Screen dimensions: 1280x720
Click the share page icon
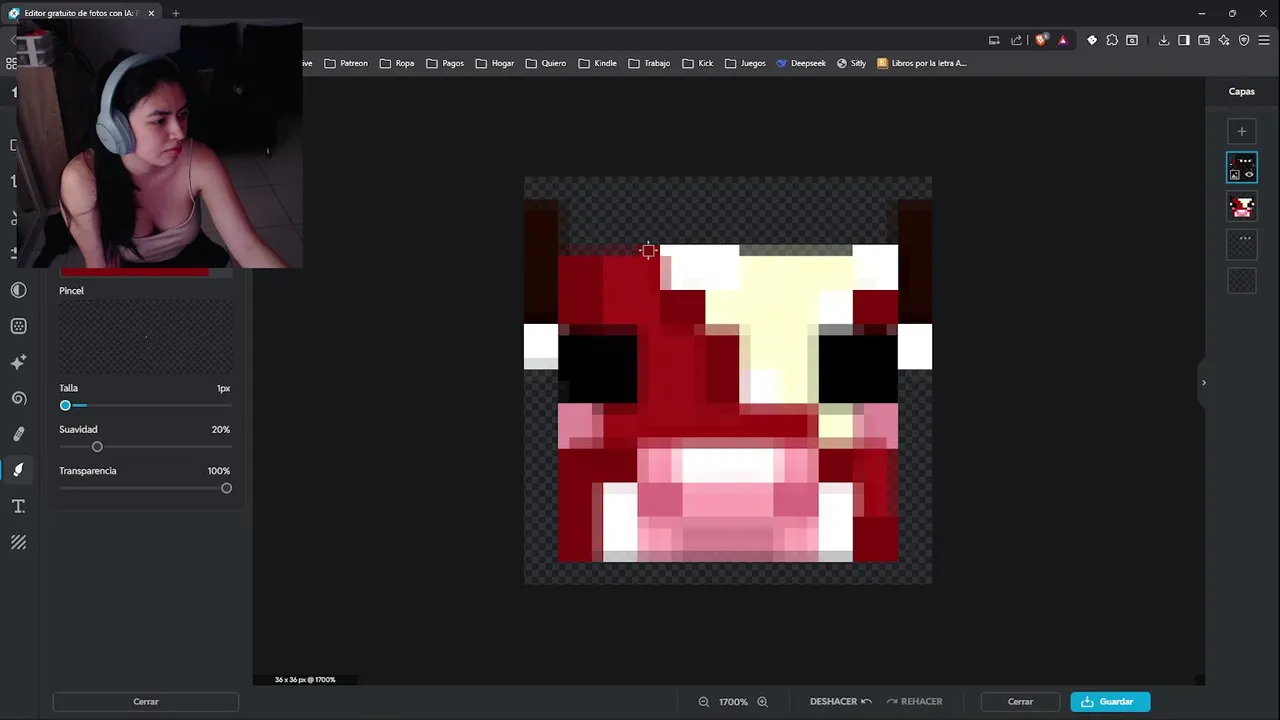tap(1016, 40)
